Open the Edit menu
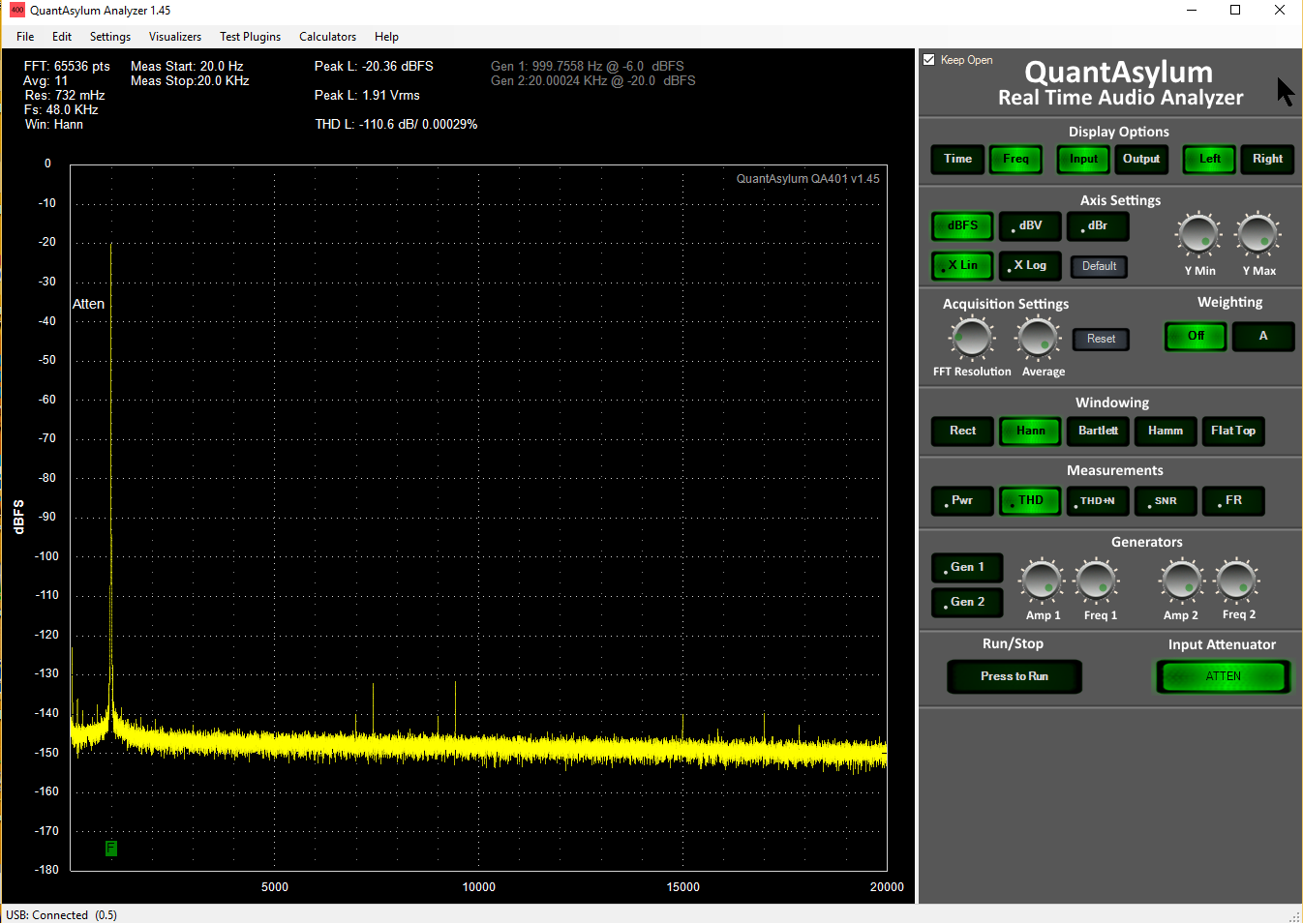Image resolution: width=1303 pixels, height=924 pixels. pyautogui.click(x=62, y=37)
